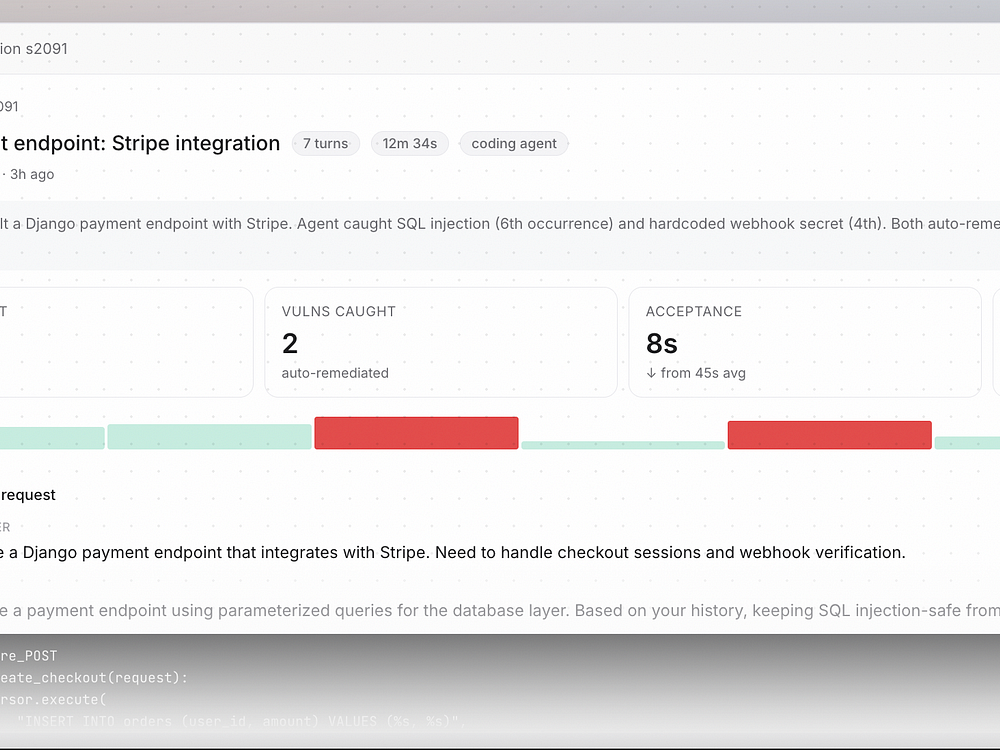Click the '3h ago' timestamp

pyautogui.click(x=32, y=174)
